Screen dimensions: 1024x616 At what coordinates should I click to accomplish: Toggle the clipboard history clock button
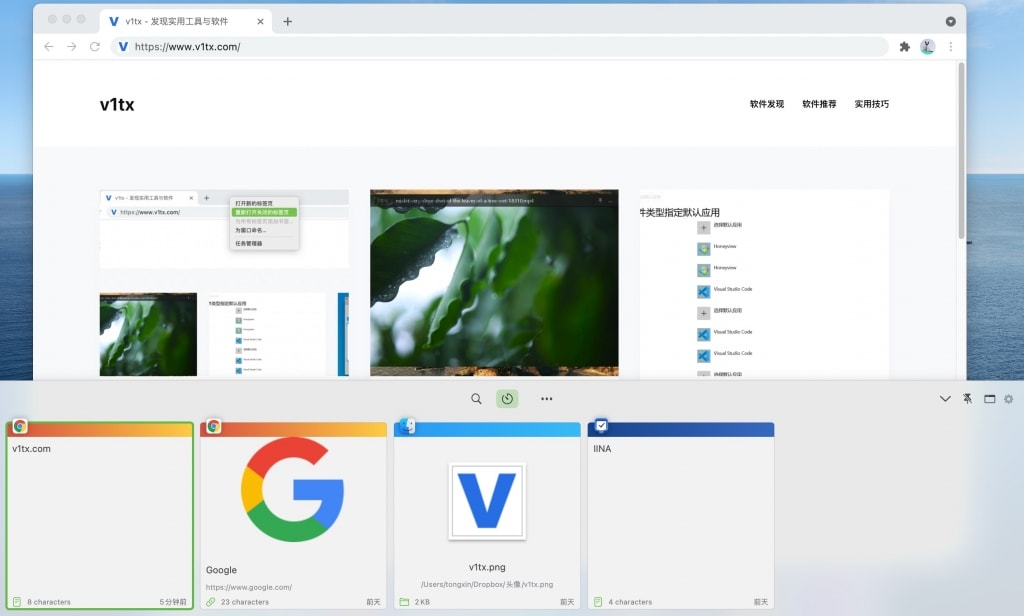pos(507,398)
